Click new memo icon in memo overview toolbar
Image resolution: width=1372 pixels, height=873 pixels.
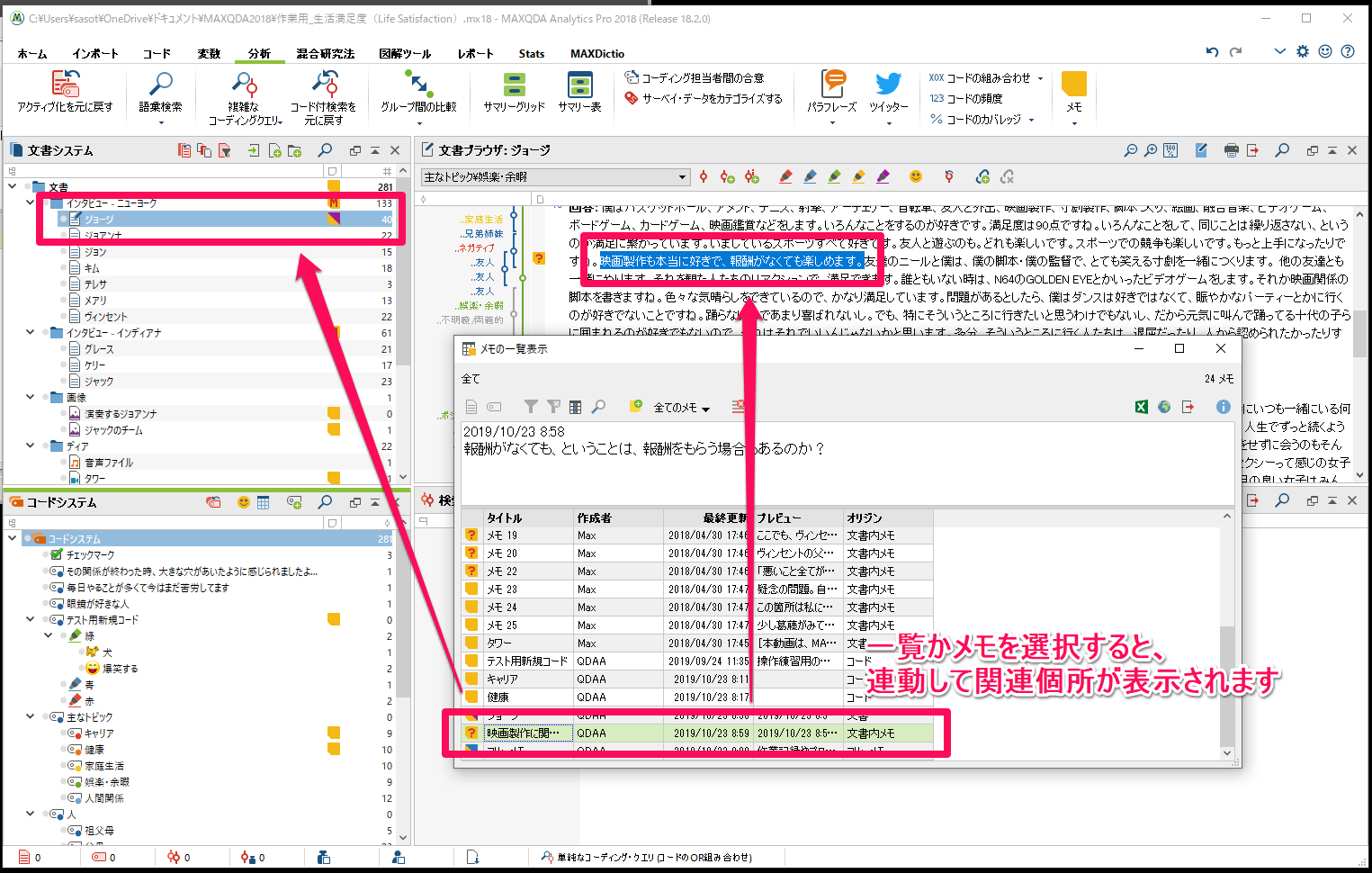tap(635, 407)
